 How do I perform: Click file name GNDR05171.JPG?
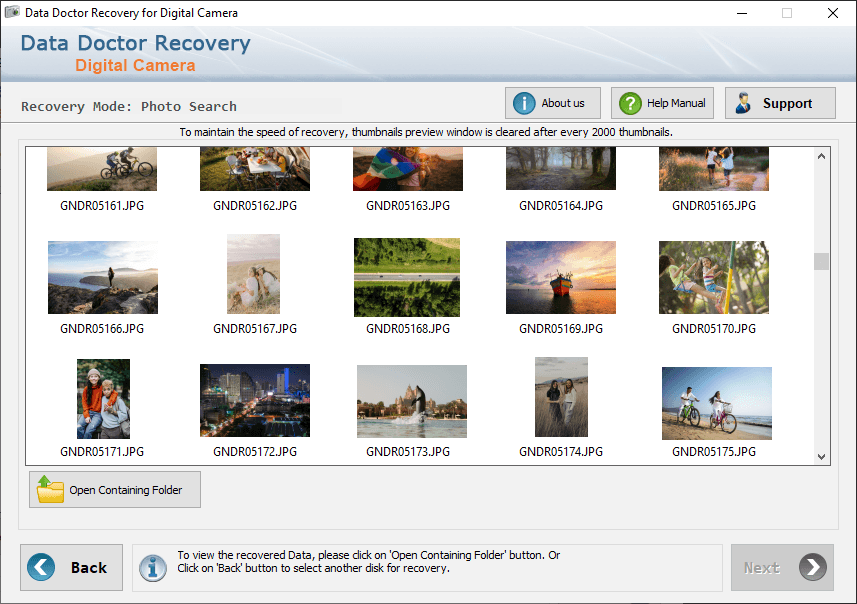click(x=102, y=452)
